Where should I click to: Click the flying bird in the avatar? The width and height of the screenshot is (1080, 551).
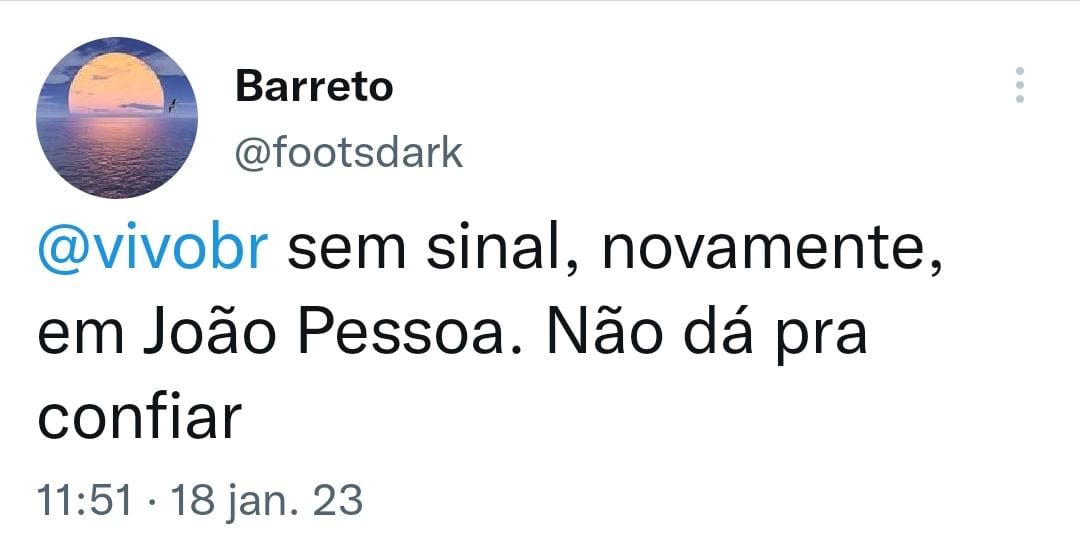point(172,105)
